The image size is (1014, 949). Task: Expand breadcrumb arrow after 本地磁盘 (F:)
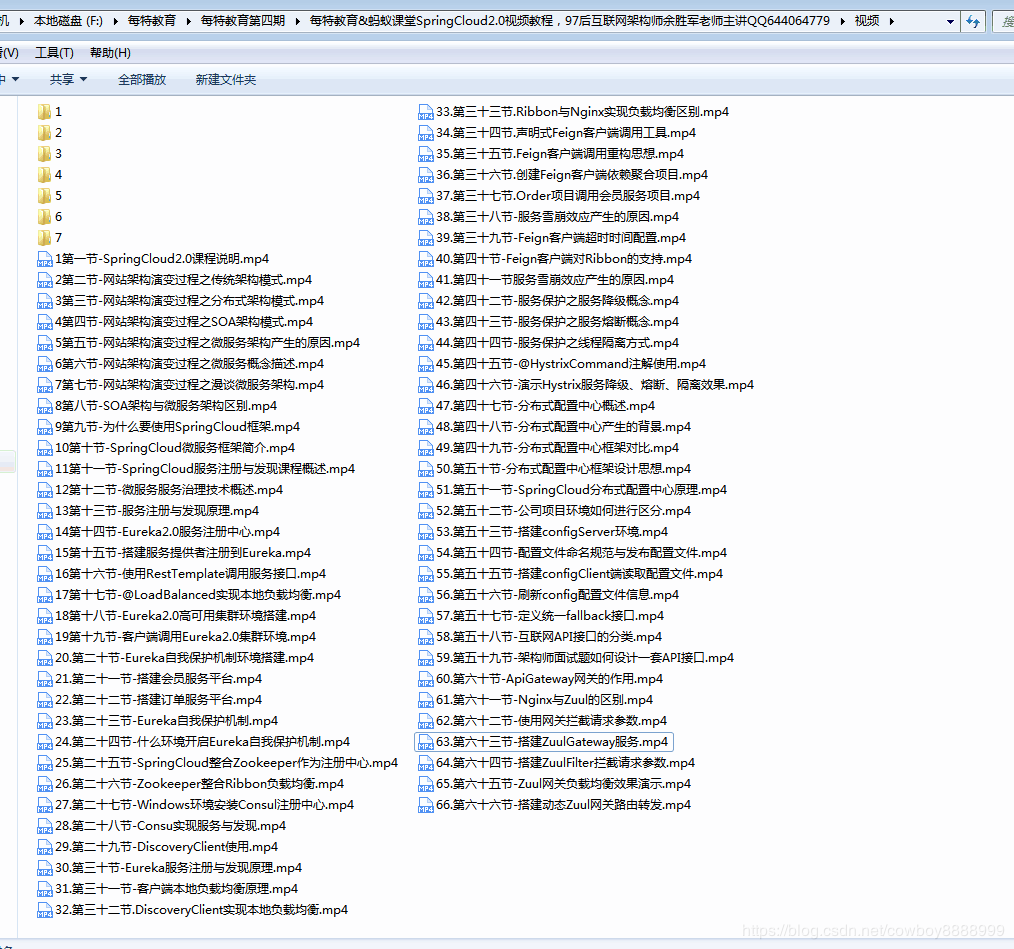coord(115,21)
